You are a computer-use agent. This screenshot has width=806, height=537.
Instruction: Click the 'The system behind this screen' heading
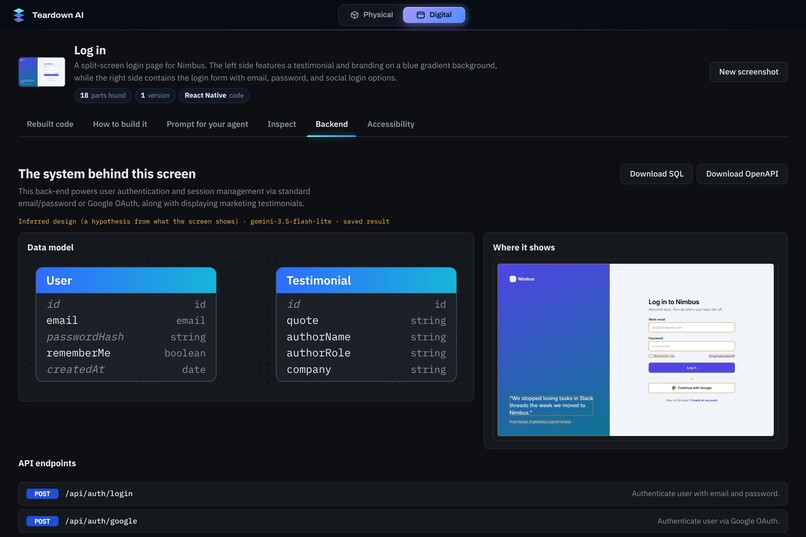click(107, 174)
